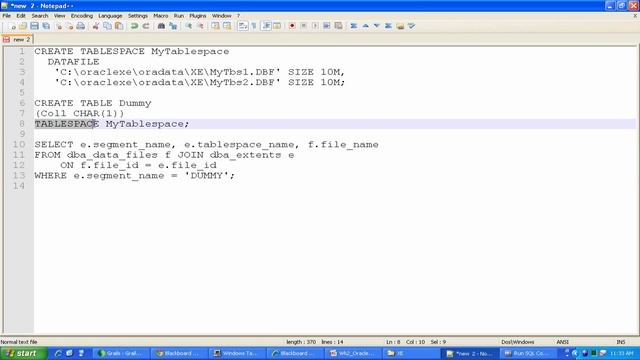Screen dimensions: 640x360
Task: Undo the last edit with the Undo icon
Action: pos(134,26)
